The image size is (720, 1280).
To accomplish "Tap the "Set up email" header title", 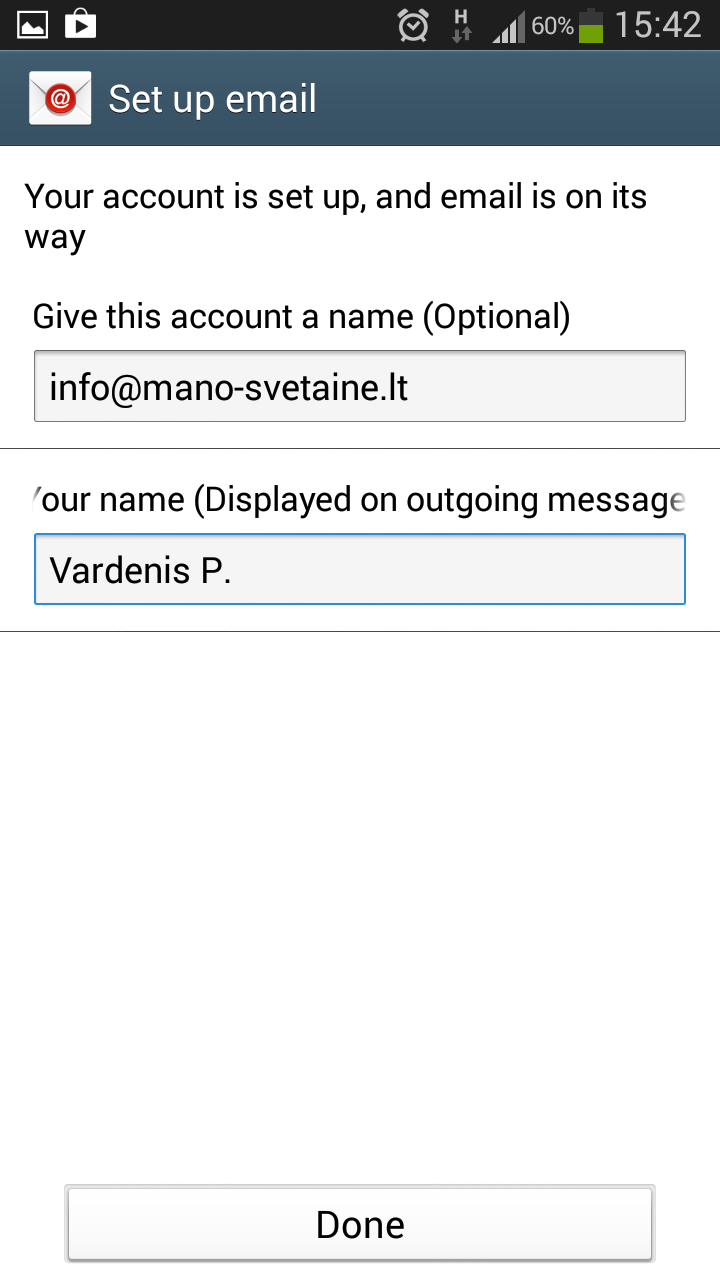I will click(212, 99).
